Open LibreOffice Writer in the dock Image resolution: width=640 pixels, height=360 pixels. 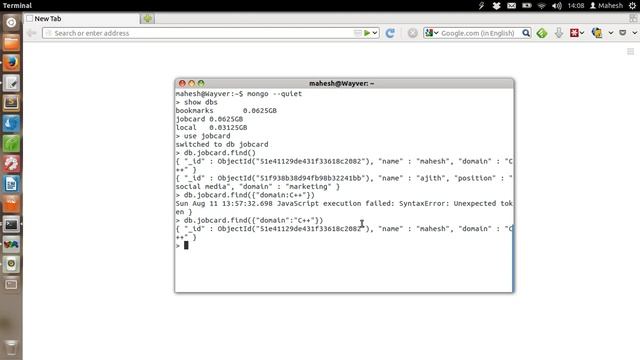click(11, 184)
